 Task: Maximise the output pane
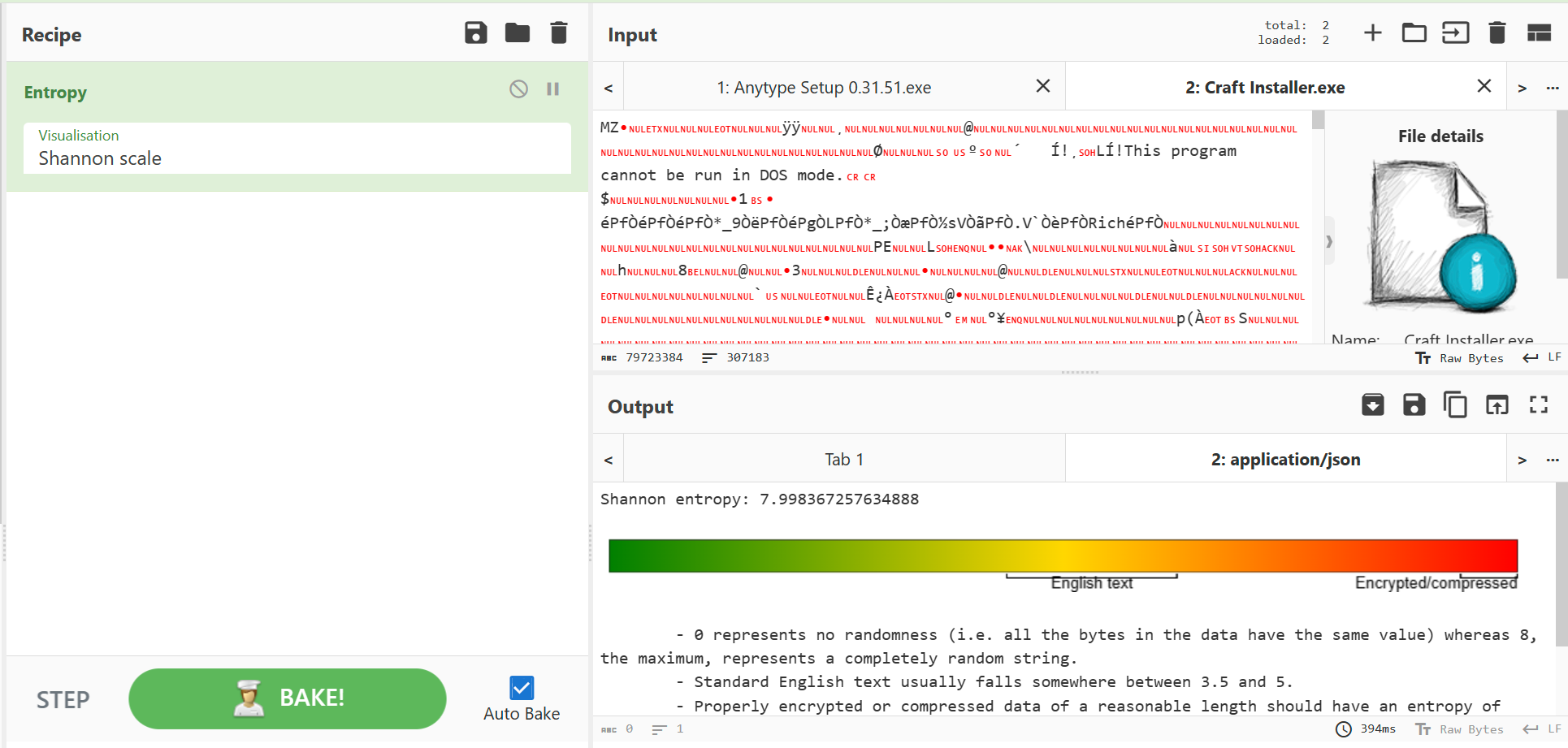[1539, 404]
